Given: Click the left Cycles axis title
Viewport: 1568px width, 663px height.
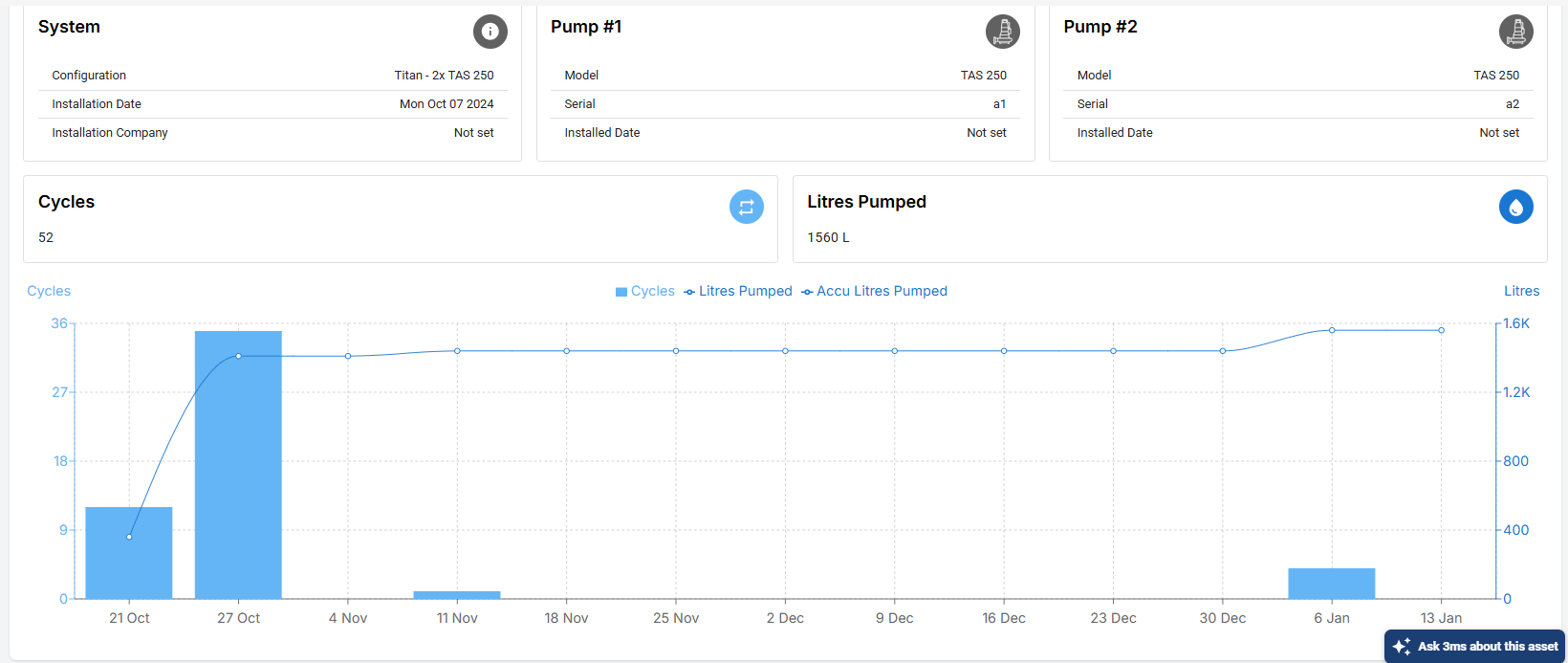Looking at the screenshot, I should pyautogui.click(x=49, y=291).
